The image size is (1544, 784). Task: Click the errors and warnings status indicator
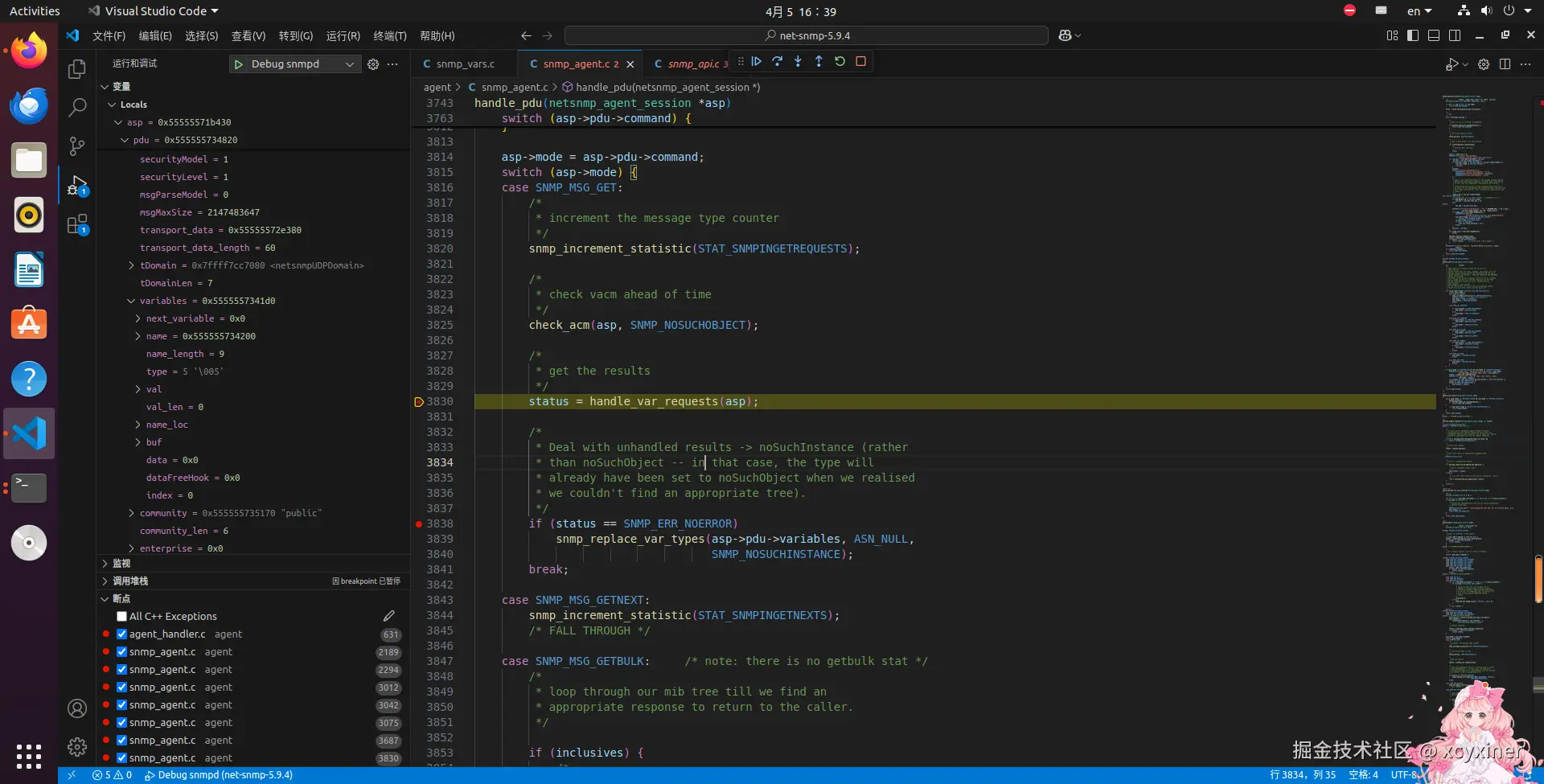point(112,775)
